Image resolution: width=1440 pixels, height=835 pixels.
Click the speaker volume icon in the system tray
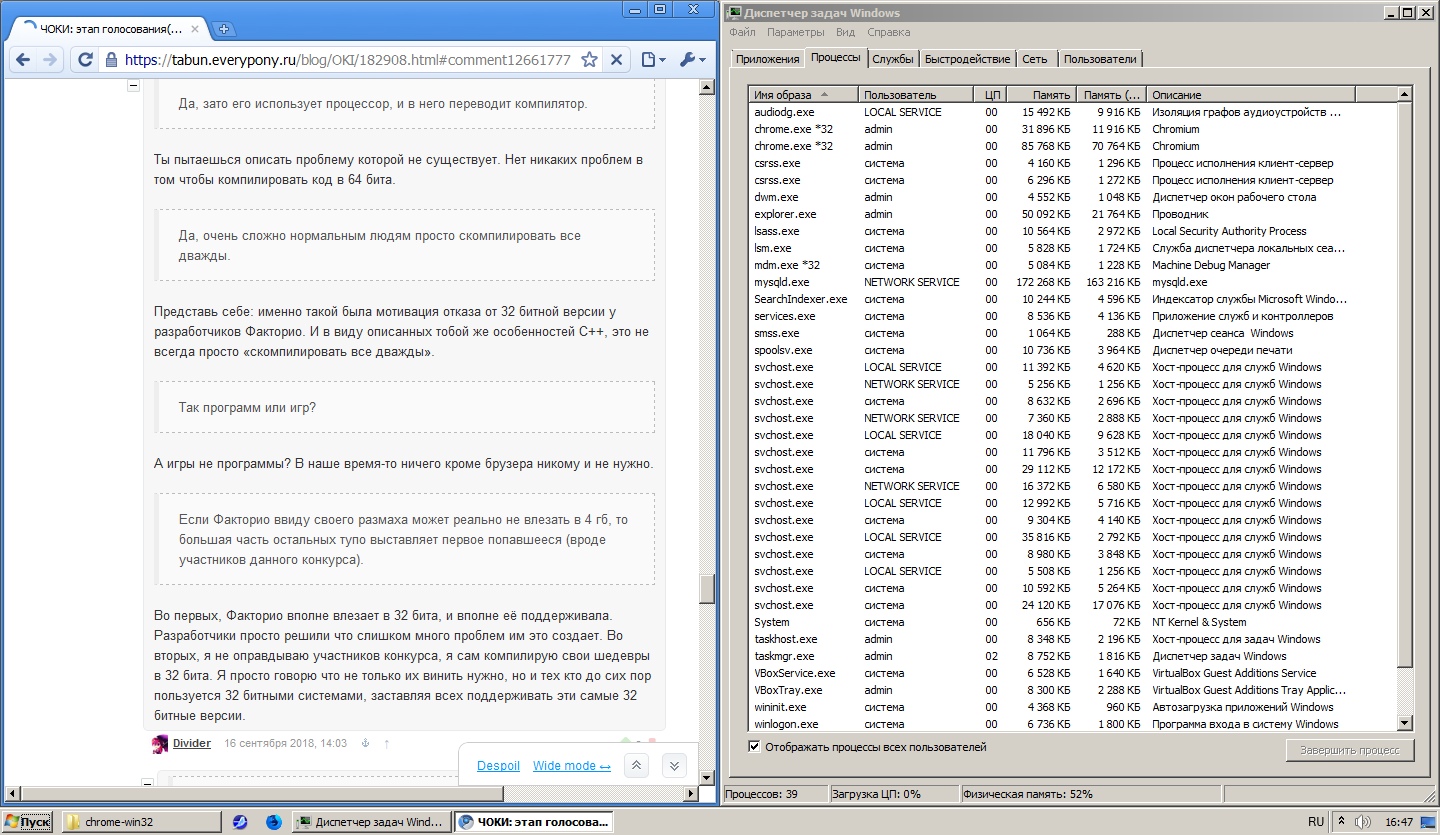point(1362,822)
